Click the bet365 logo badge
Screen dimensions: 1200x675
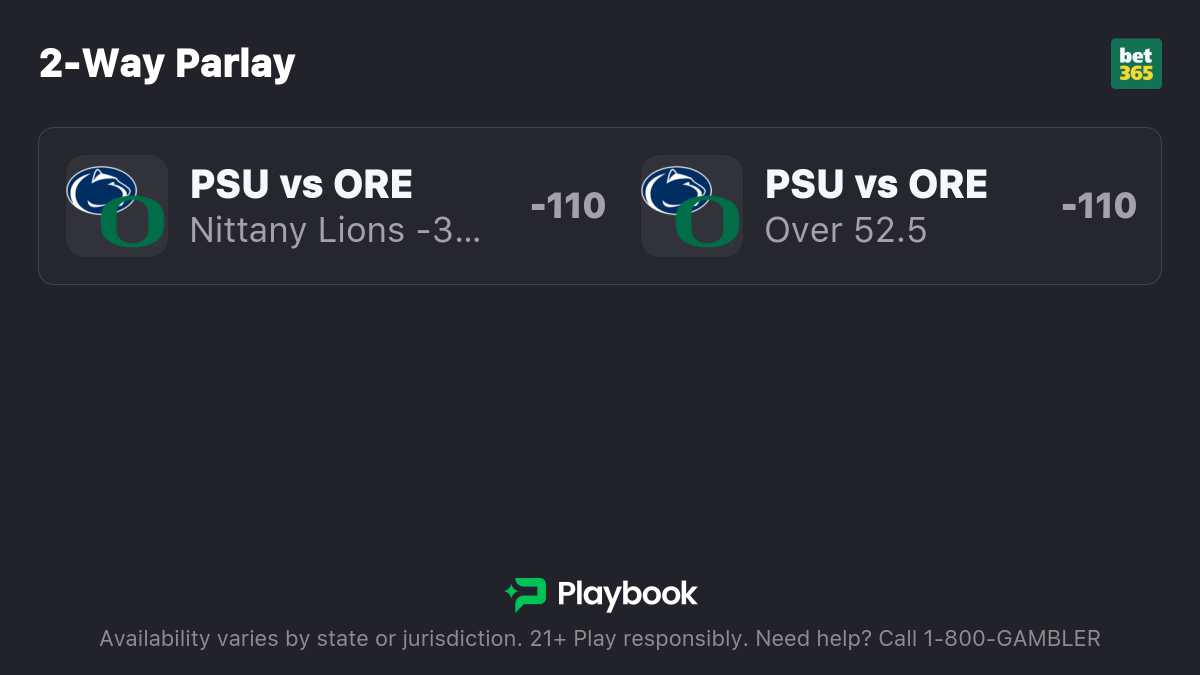point(1136,64)
